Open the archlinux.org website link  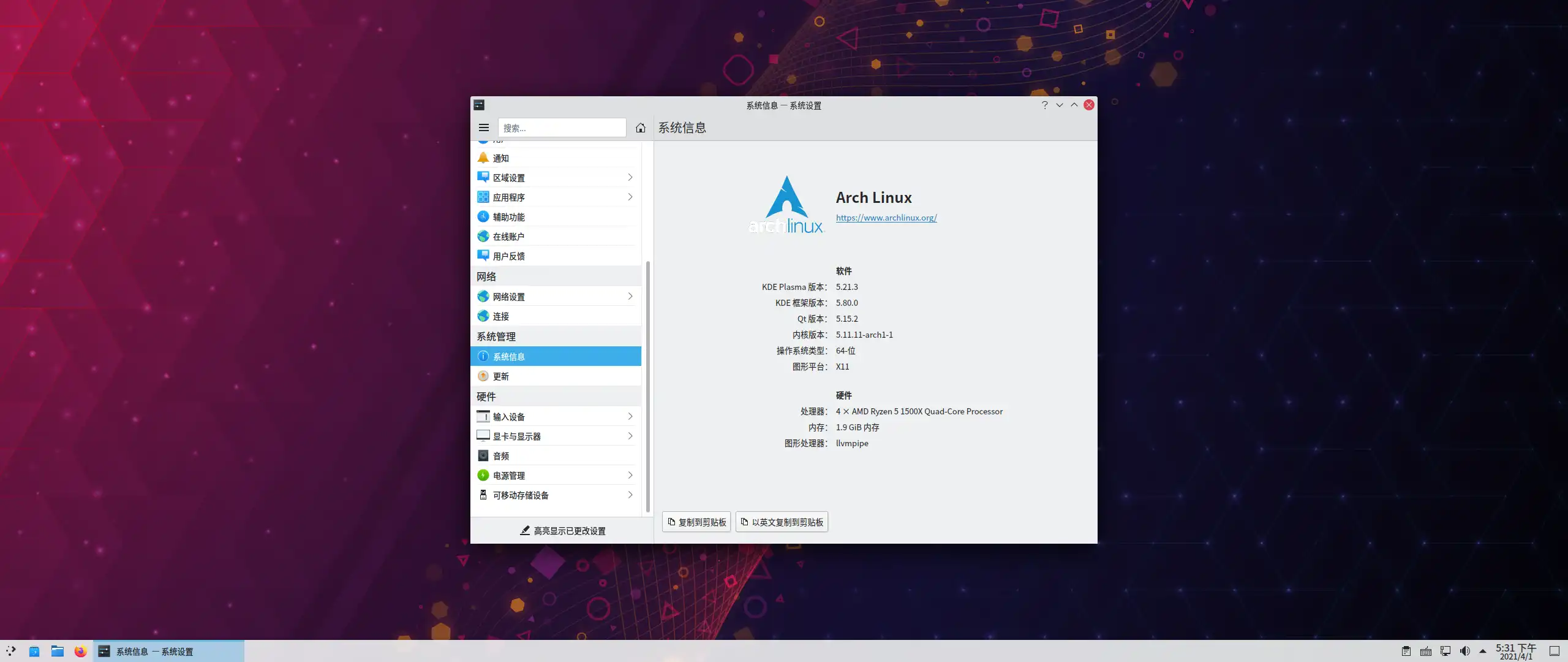pyautogui.click(x=886, y=218)
